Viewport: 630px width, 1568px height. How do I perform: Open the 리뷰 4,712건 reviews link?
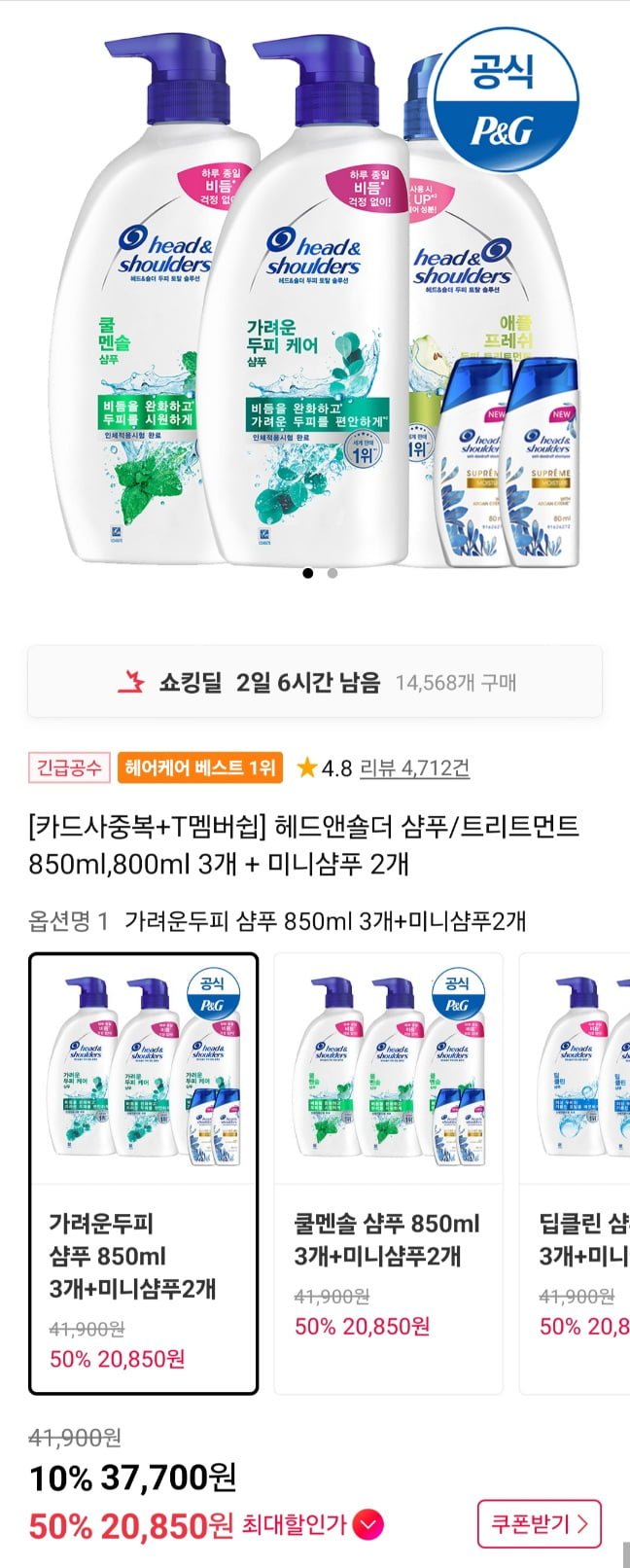(414, 768)
